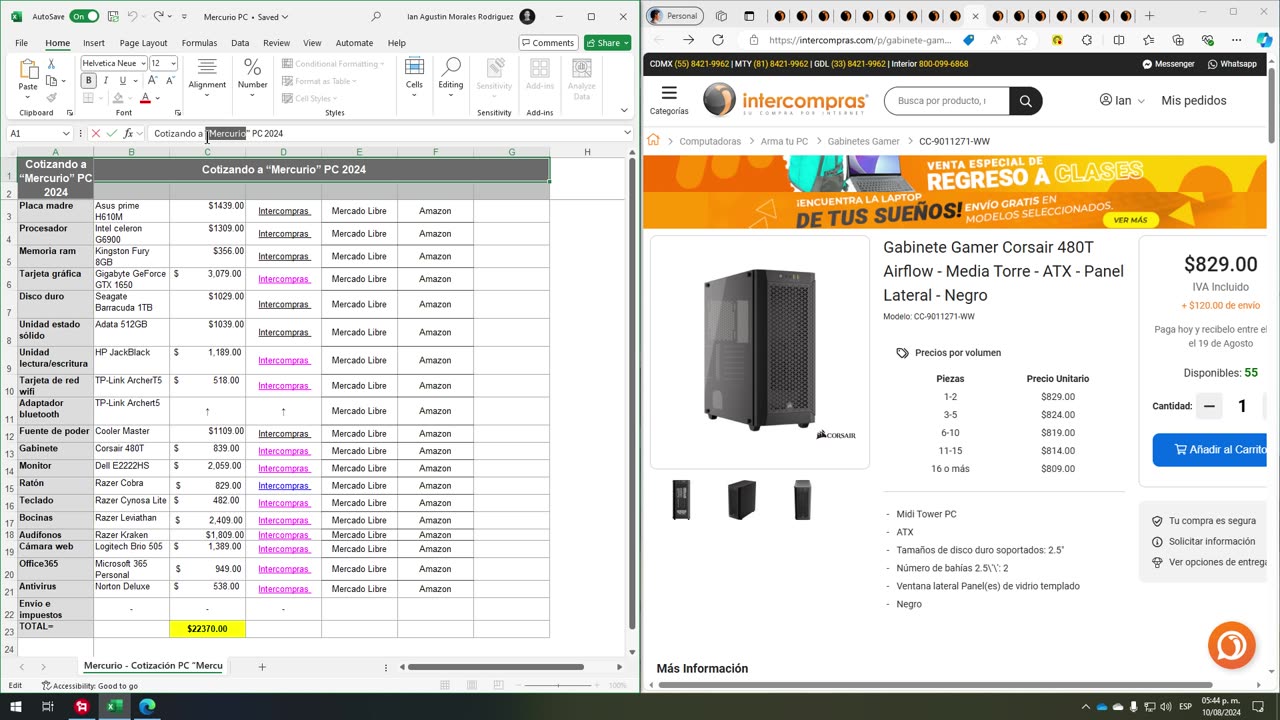Image resolution: width=1280 pixels, height=720 pixels.
Task: Open the Formulas ribbon tab
Action: (199, 43)
